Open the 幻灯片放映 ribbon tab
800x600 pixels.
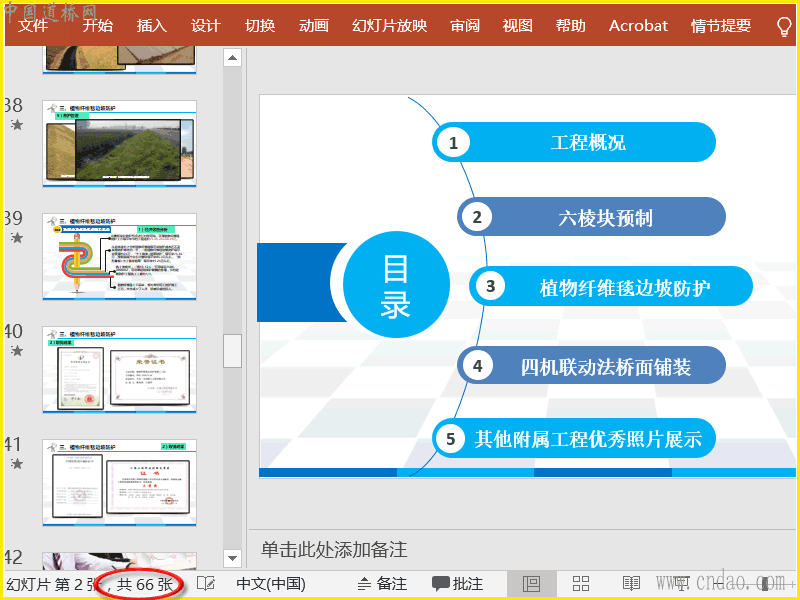click(x=389, y=25)
